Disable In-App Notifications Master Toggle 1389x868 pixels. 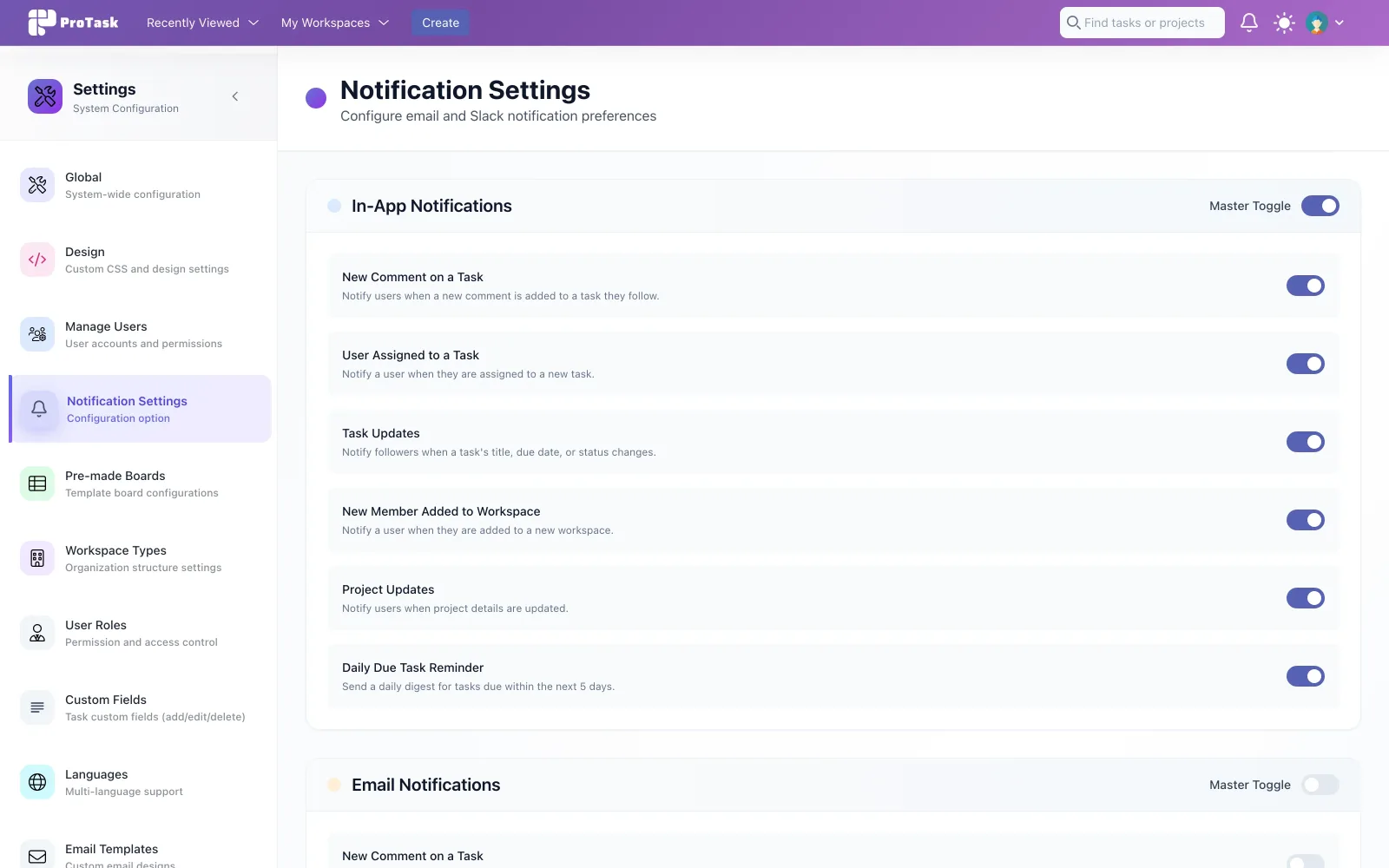1320,206
